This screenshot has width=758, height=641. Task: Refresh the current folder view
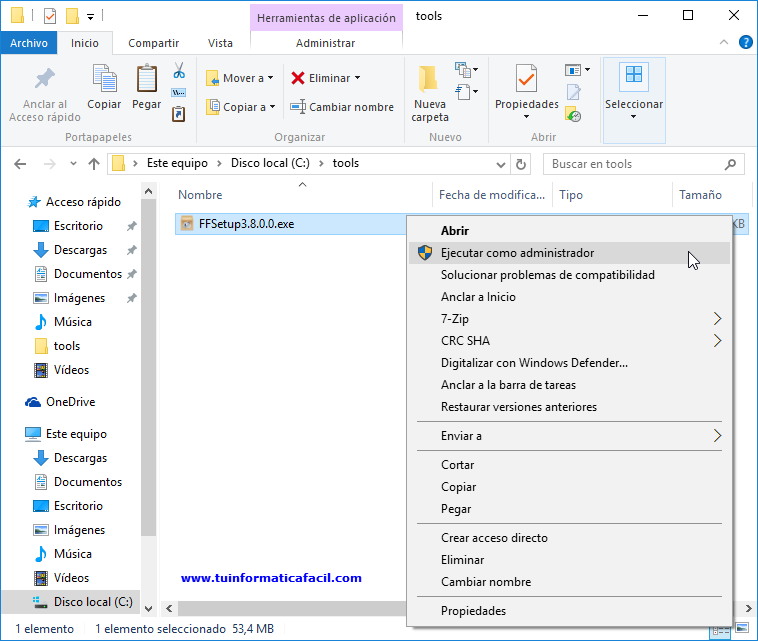point(521,164)
